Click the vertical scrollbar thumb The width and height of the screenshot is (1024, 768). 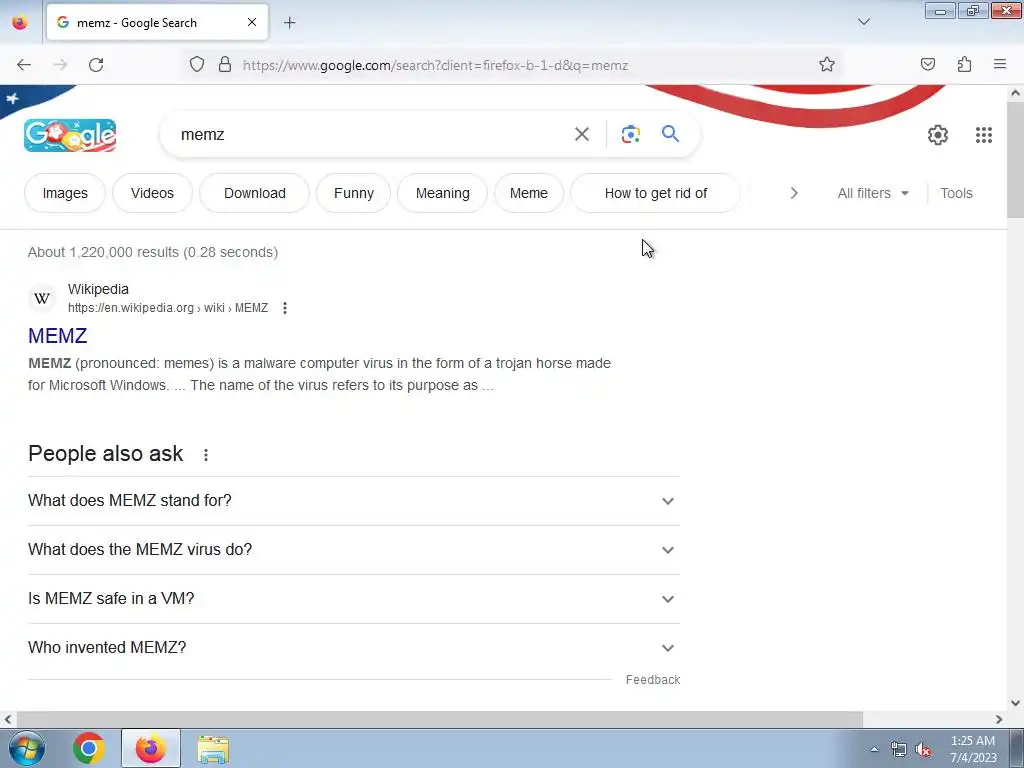coord(1015,160)
